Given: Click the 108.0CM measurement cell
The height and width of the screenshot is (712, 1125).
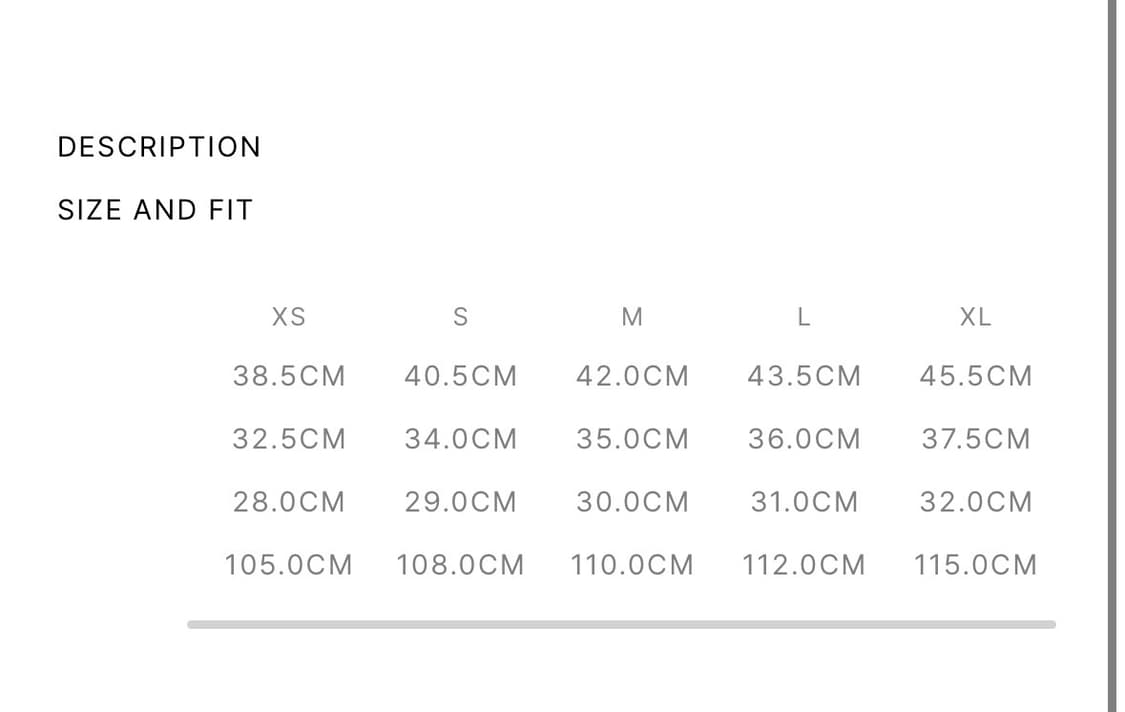Looking at the screenshot, I should coord(460,565).
